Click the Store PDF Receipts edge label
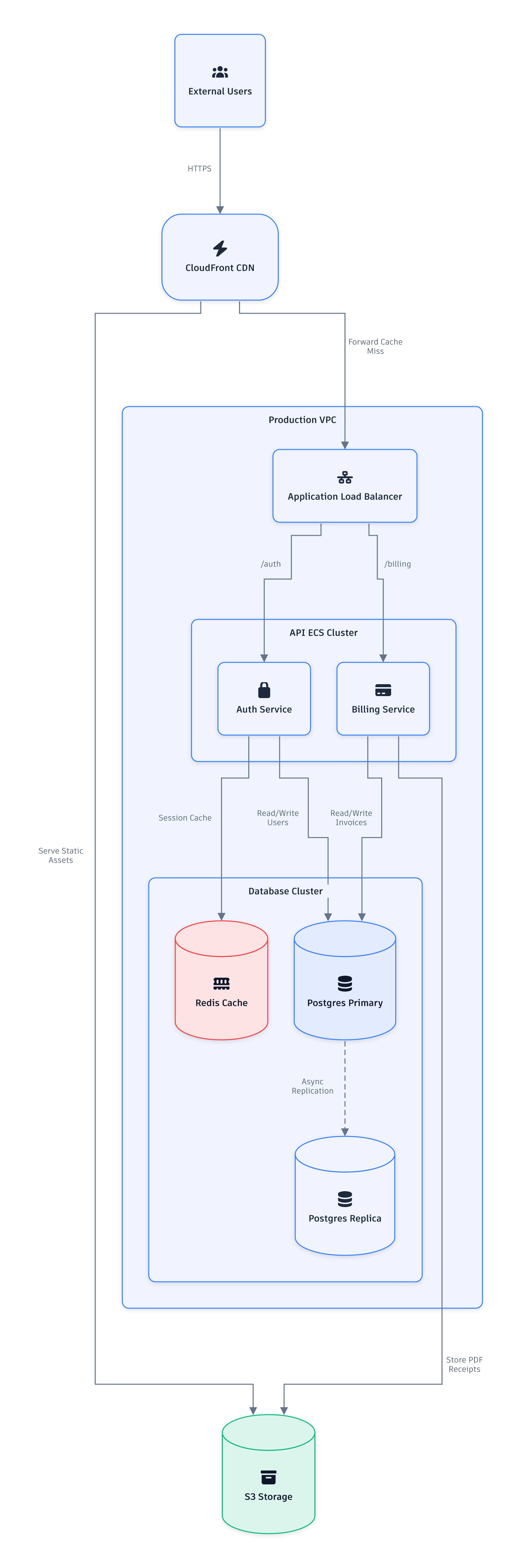The image size is (526, 1568). pos(465,1364)
